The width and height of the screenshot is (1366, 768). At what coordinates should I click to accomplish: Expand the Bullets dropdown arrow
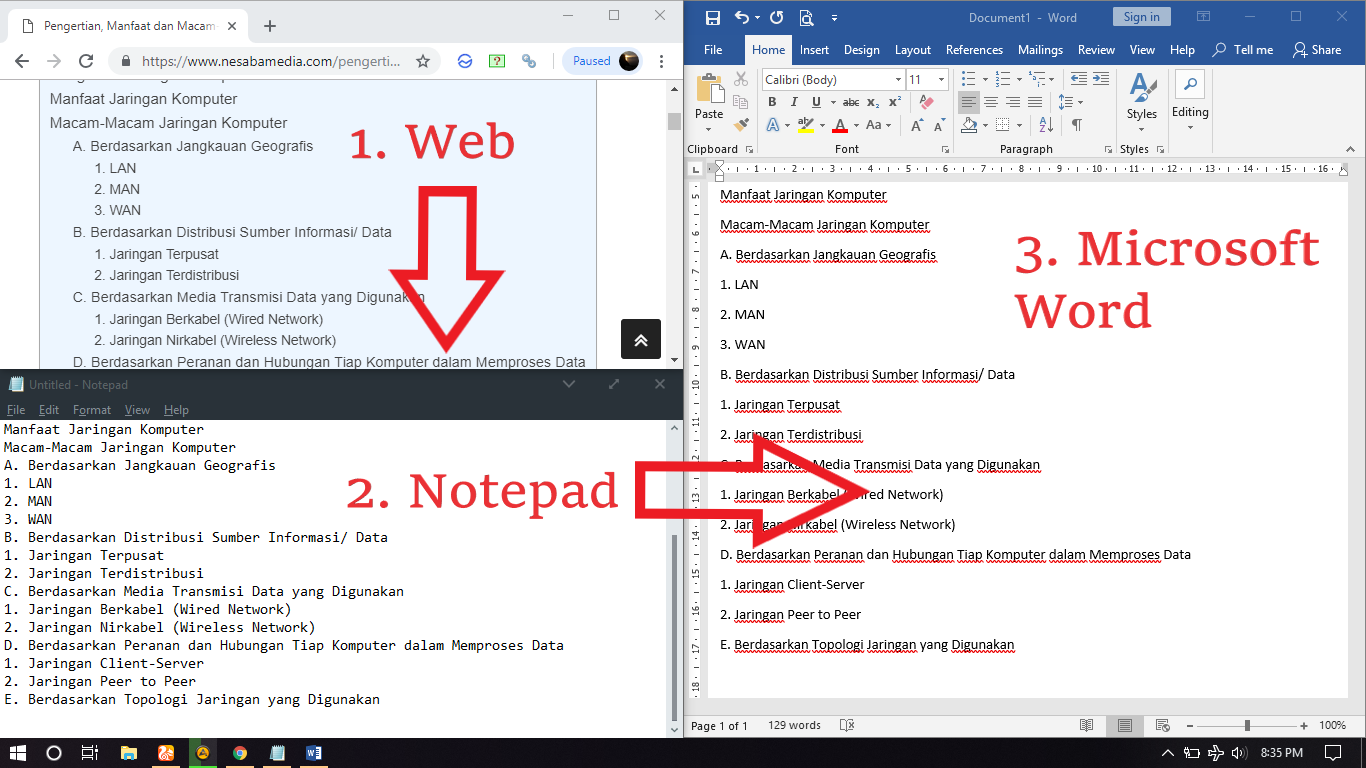pyautogui.click(x=985, y=79)
